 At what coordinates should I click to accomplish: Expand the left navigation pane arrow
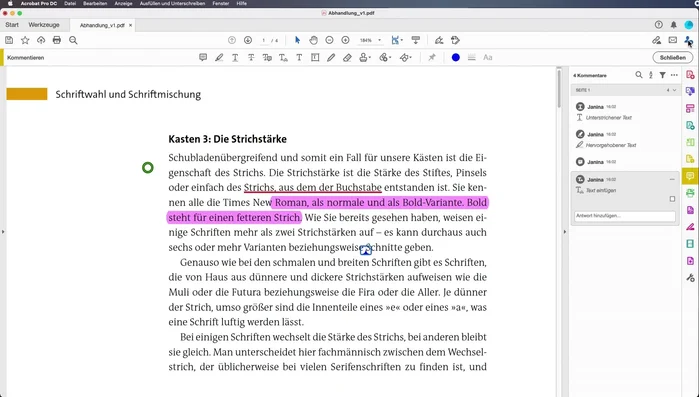(3, 232)
